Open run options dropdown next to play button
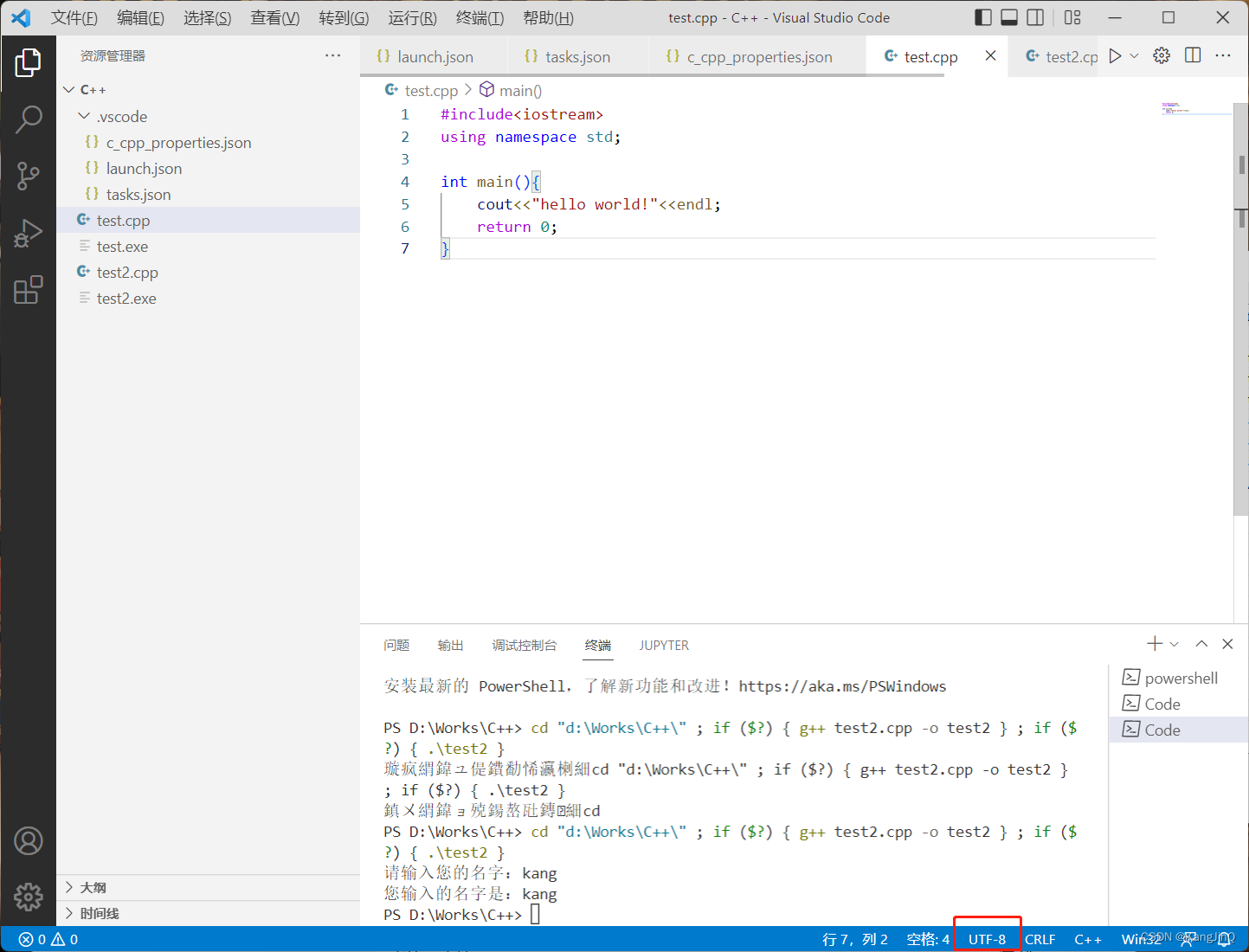This screenshot has width=1249, height=952. click(x=1134, y=56)
